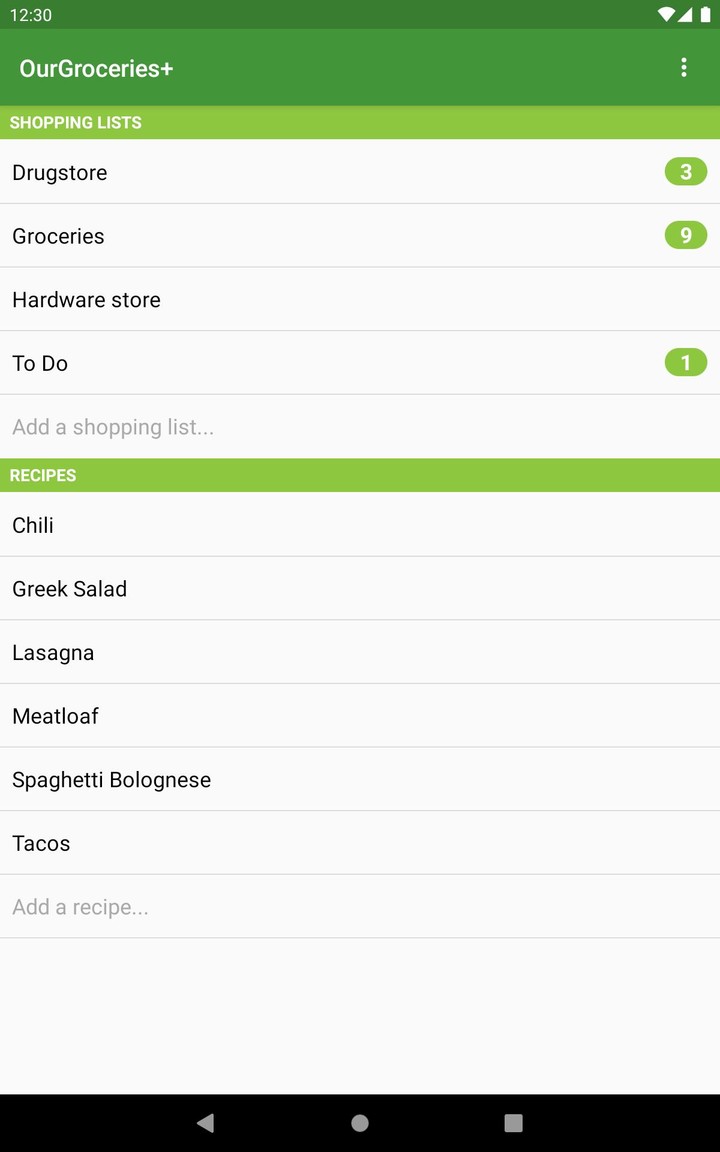Tap the green count badge on Drugstore
Viewport: 720px width, 1152px height.
(685, 171)
